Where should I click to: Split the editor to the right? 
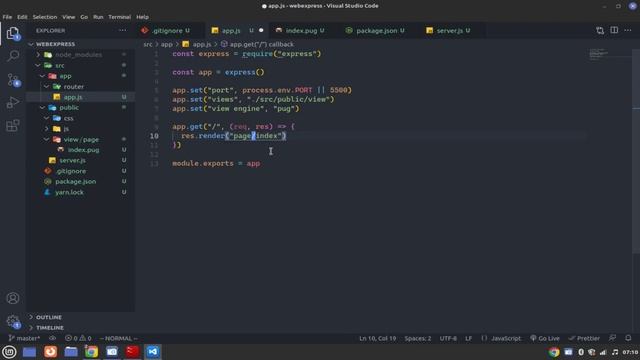click(614, 31)
